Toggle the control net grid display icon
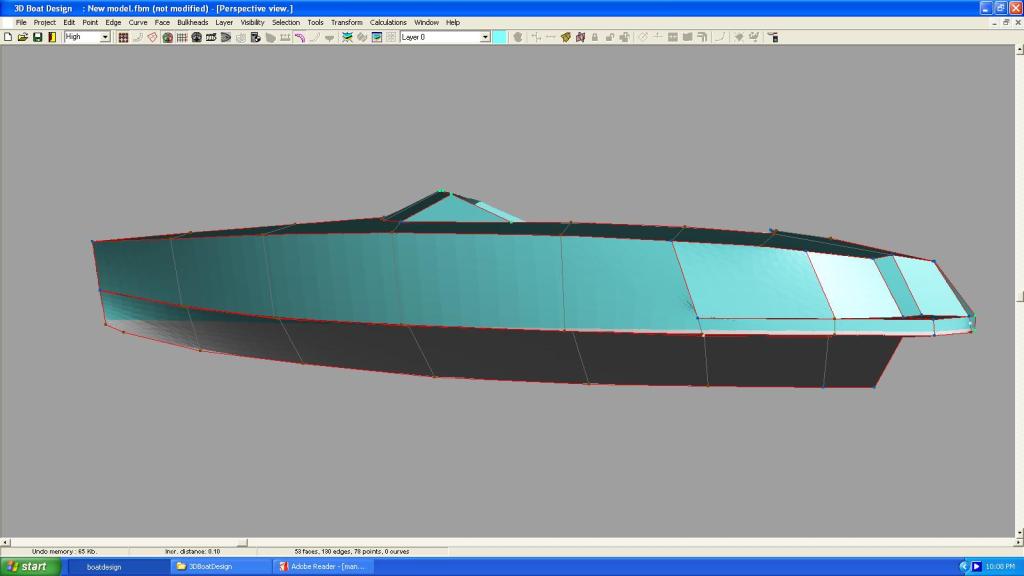Screen dimensions: 1024x576 click(123, 37)
